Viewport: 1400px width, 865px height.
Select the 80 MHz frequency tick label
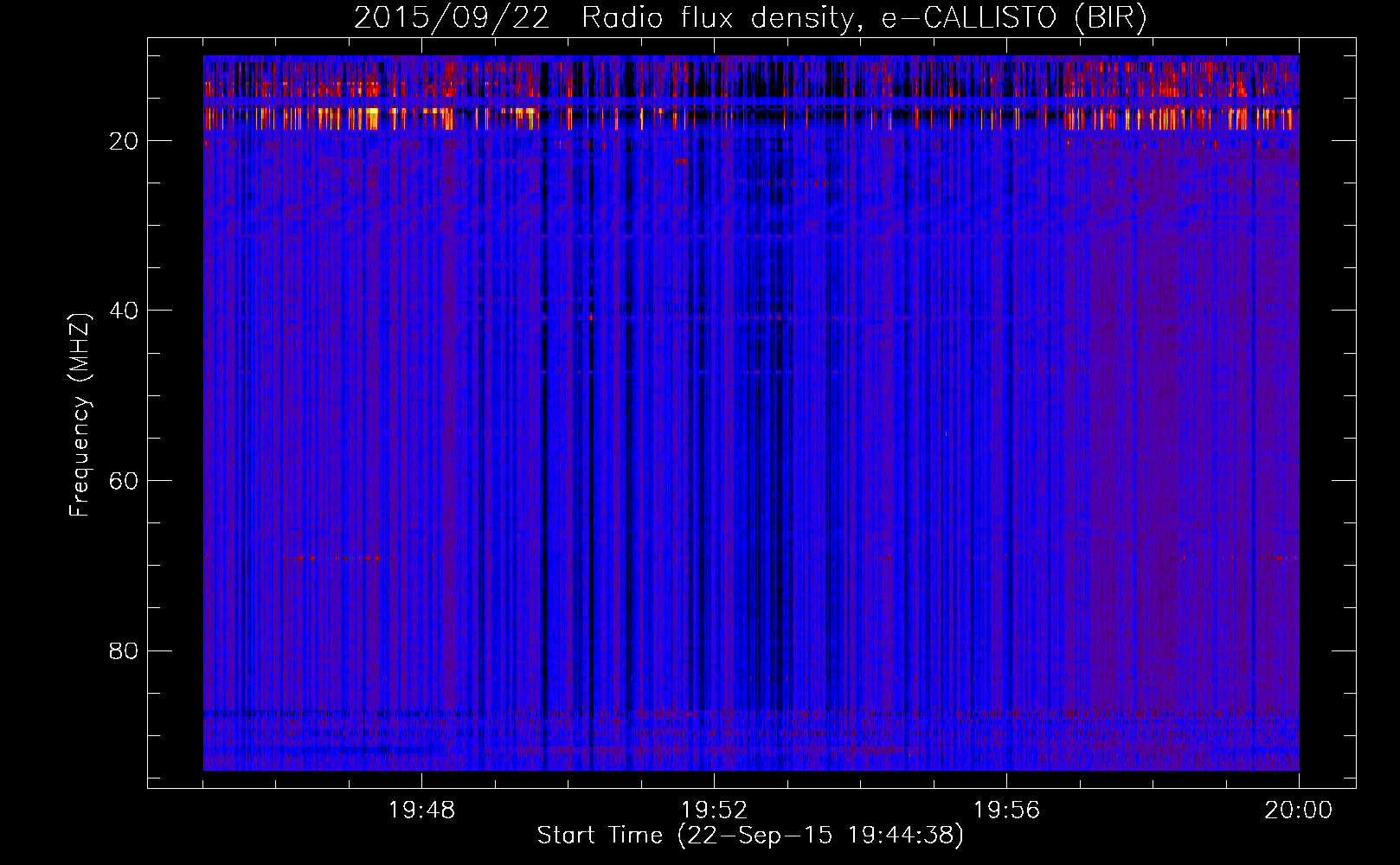[124, 650]
